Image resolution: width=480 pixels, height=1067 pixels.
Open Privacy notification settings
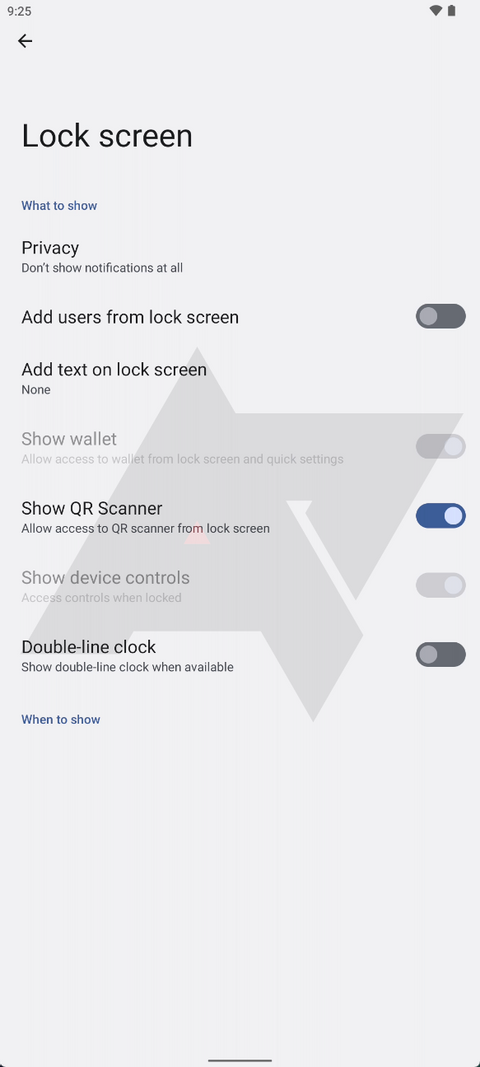(x=240, y=256)
